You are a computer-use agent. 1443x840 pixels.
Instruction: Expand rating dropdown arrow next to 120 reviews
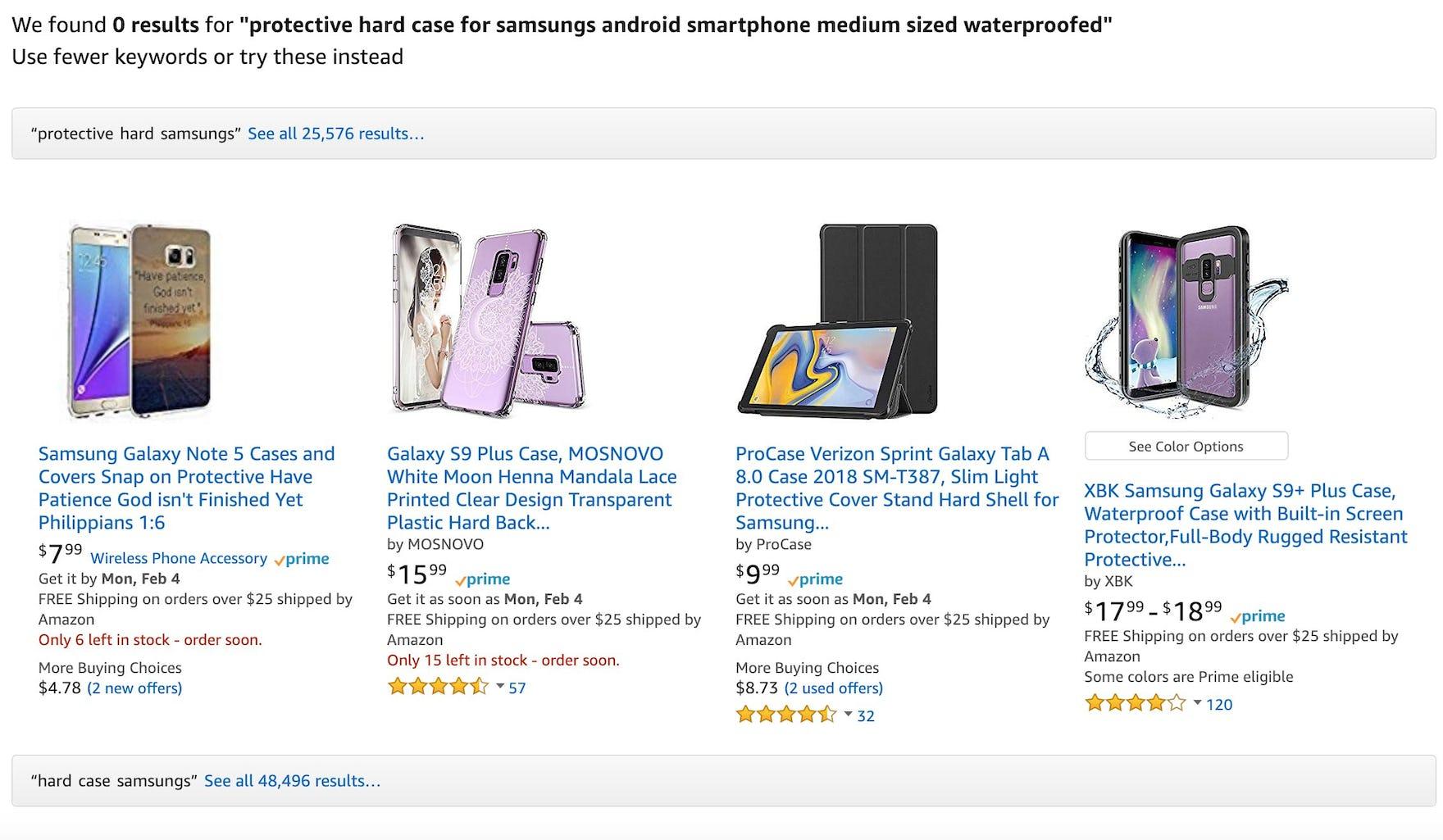tap(1197, 703)
